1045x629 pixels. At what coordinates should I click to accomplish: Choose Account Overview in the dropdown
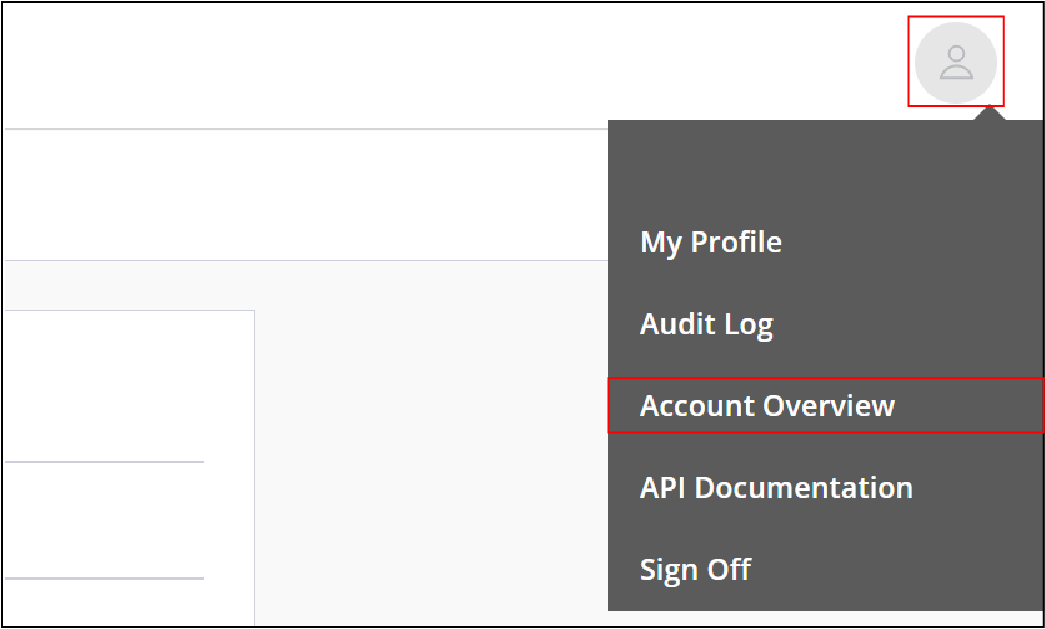pos(826,405)
